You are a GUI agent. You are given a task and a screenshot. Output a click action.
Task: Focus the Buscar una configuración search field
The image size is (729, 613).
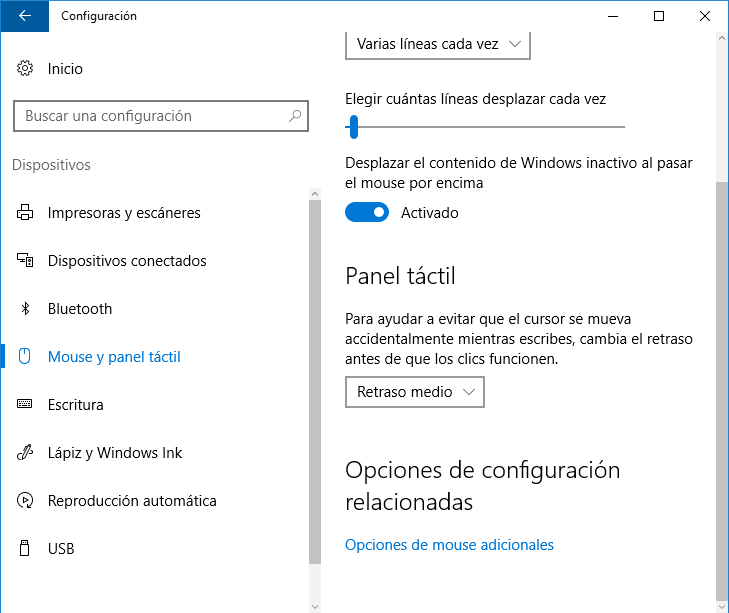point(150,116)
